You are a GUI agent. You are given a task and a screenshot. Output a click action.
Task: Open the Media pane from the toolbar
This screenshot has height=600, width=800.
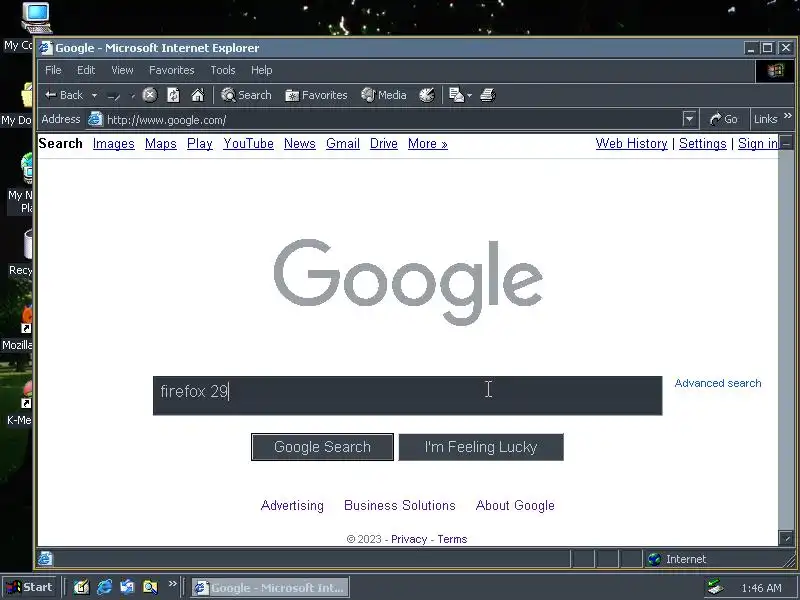pos(384,95)
